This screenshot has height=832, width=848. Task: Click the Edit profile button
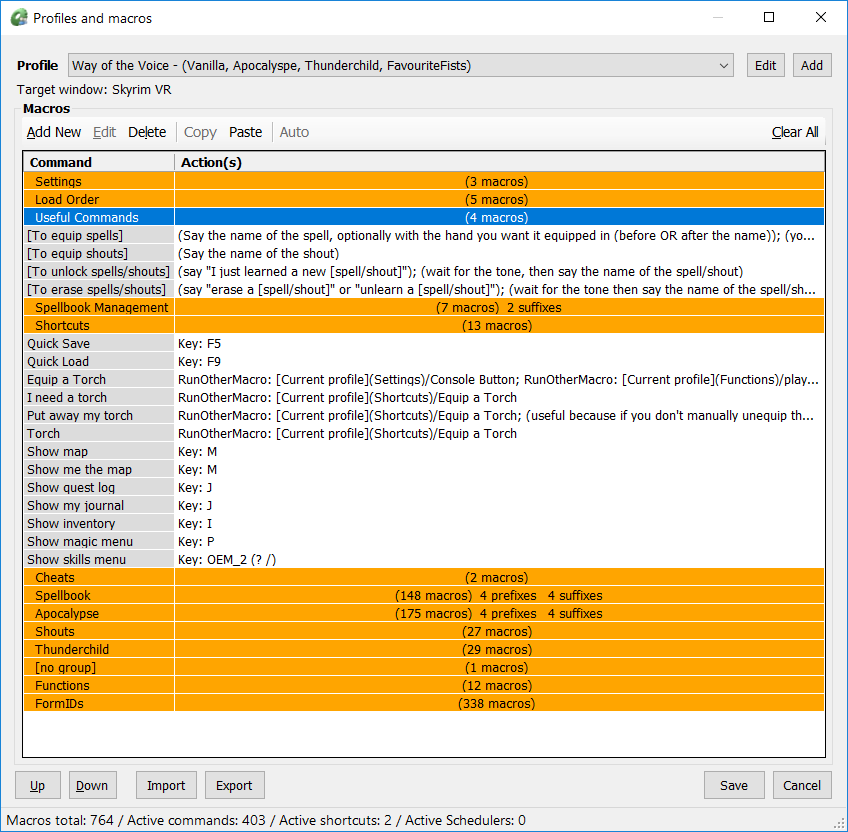coord(765,66)
